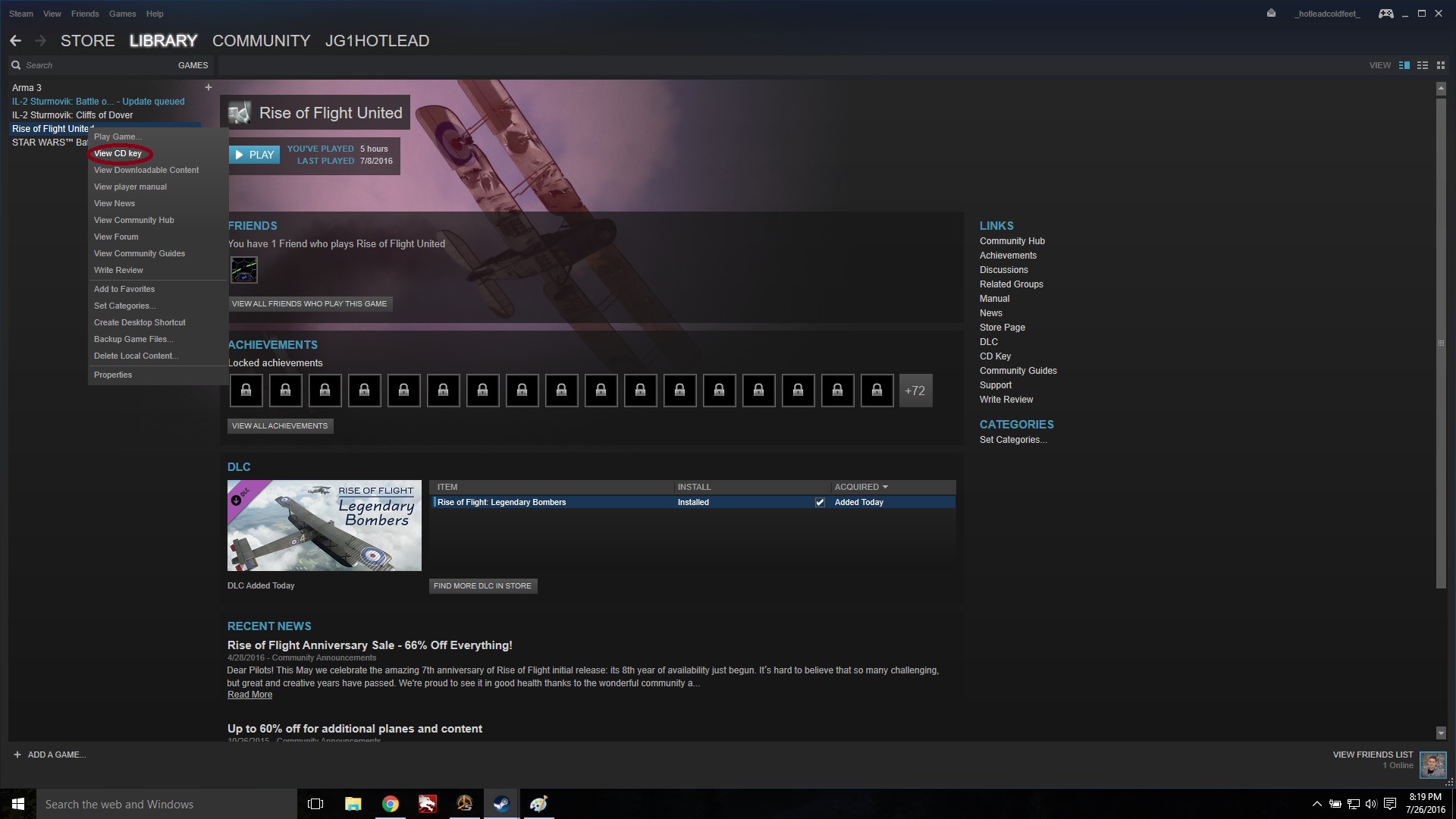Screen dimensions: 1456x819
Task: Click the back navigation arrow
Action: (x=16, y=39)
